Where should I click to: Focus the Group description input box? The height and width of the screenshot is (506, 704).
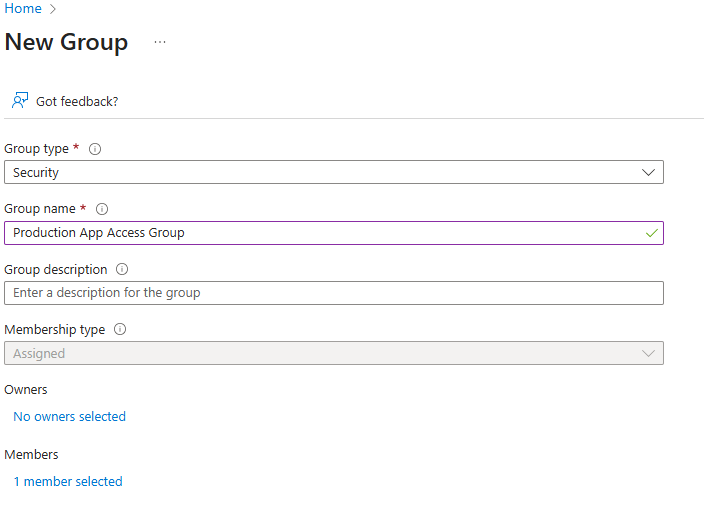(333, 293)
